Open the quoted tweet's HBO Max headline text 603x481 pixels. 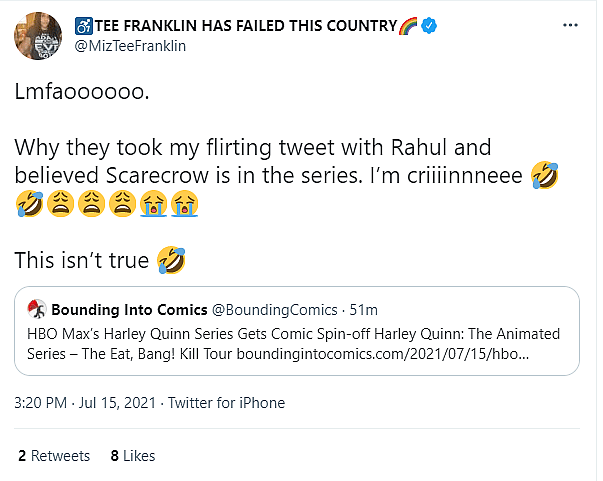click(290, 333)
